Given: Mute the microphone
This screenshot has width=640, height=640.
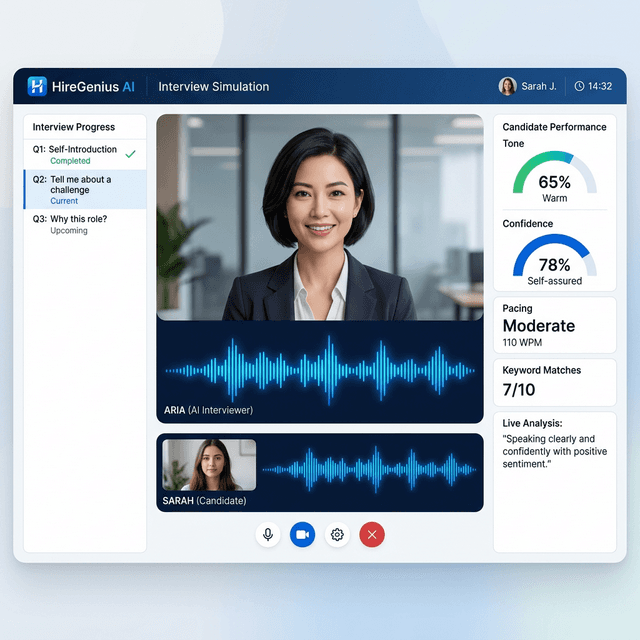Looking at the screenshot, I should (x=268, y=535).
